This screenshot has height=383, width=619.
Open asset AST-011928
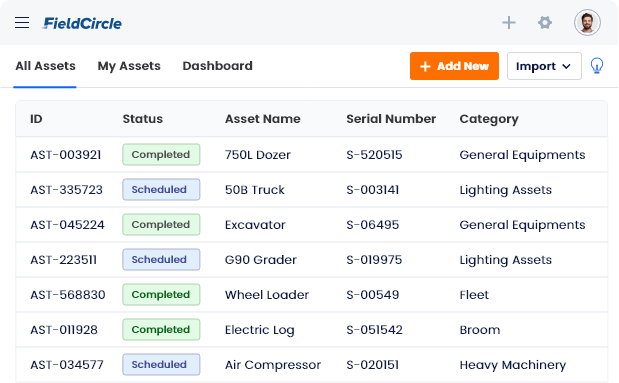tap(64, 330)
